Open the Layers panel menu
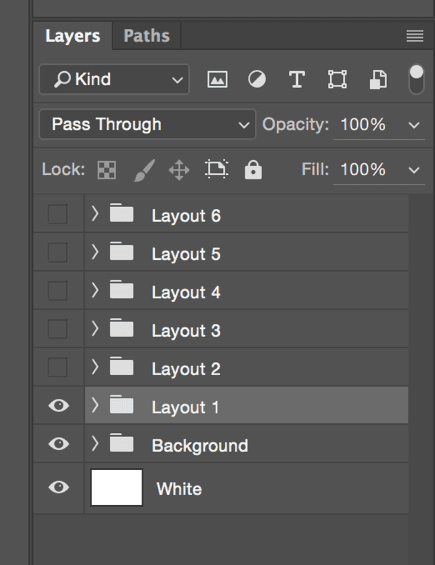Image resolution: width=435 pixels, height=565 pixels. click(415, 36)
